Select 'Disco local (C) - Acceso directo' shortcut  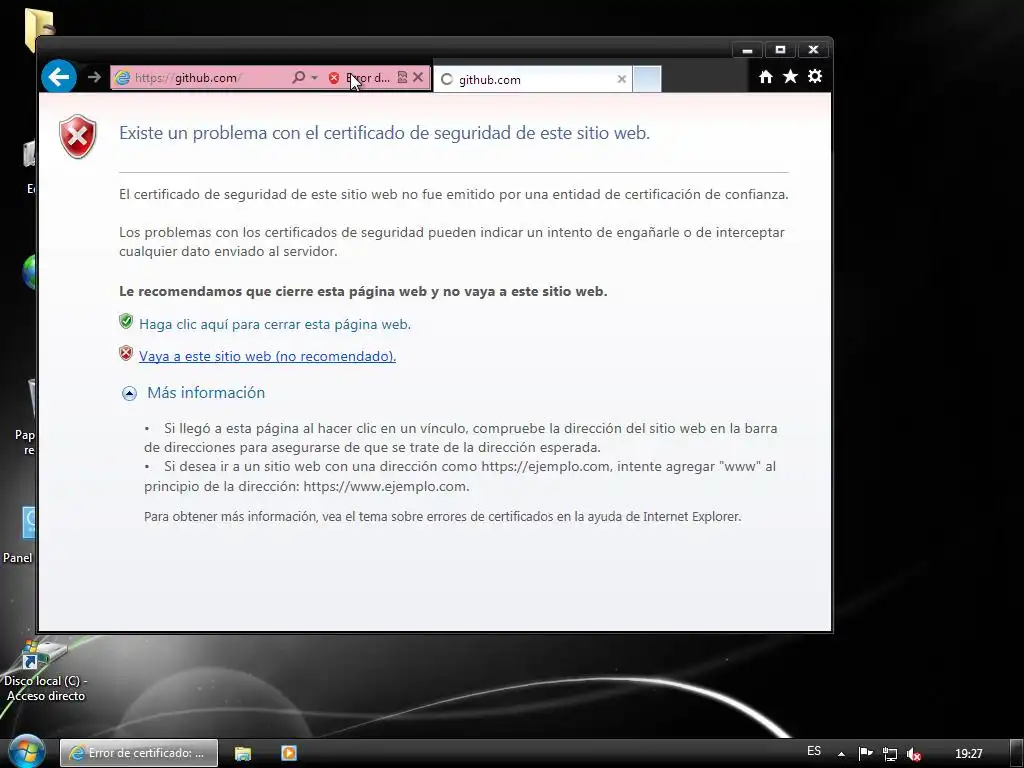click(x=45, y=671)
